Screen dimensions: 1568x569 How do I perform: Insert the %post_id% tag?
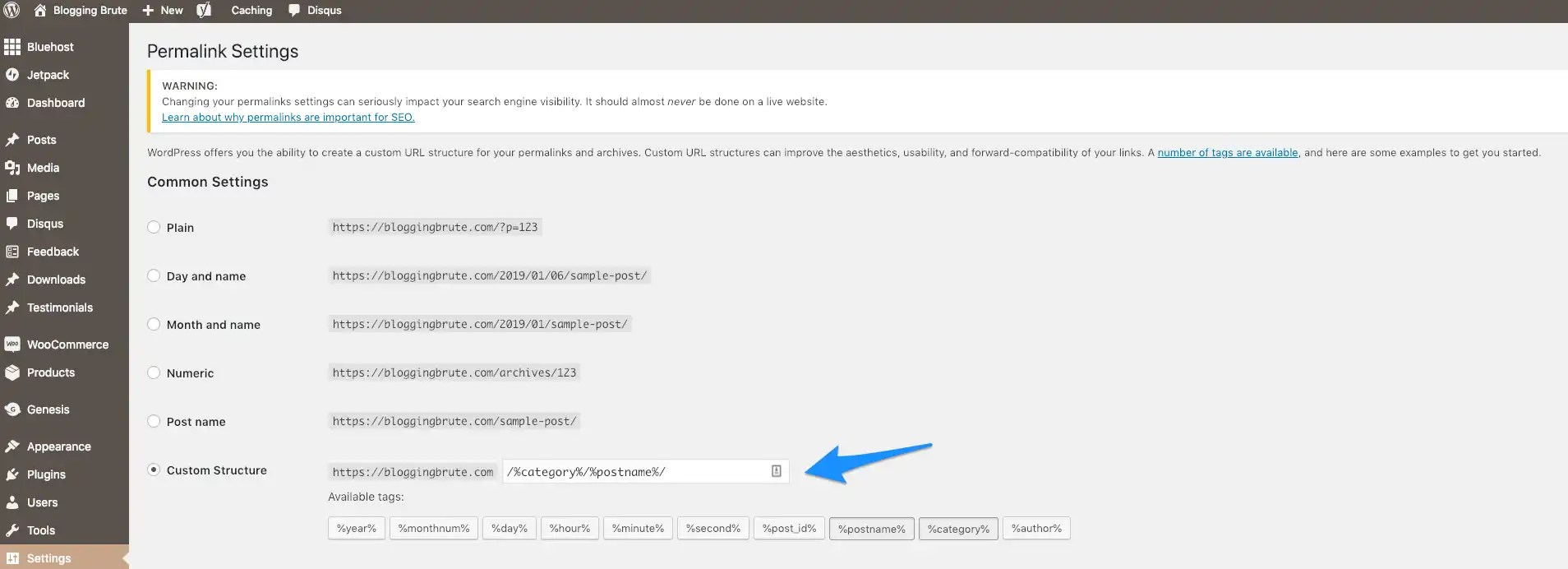[x=789, y=529]
